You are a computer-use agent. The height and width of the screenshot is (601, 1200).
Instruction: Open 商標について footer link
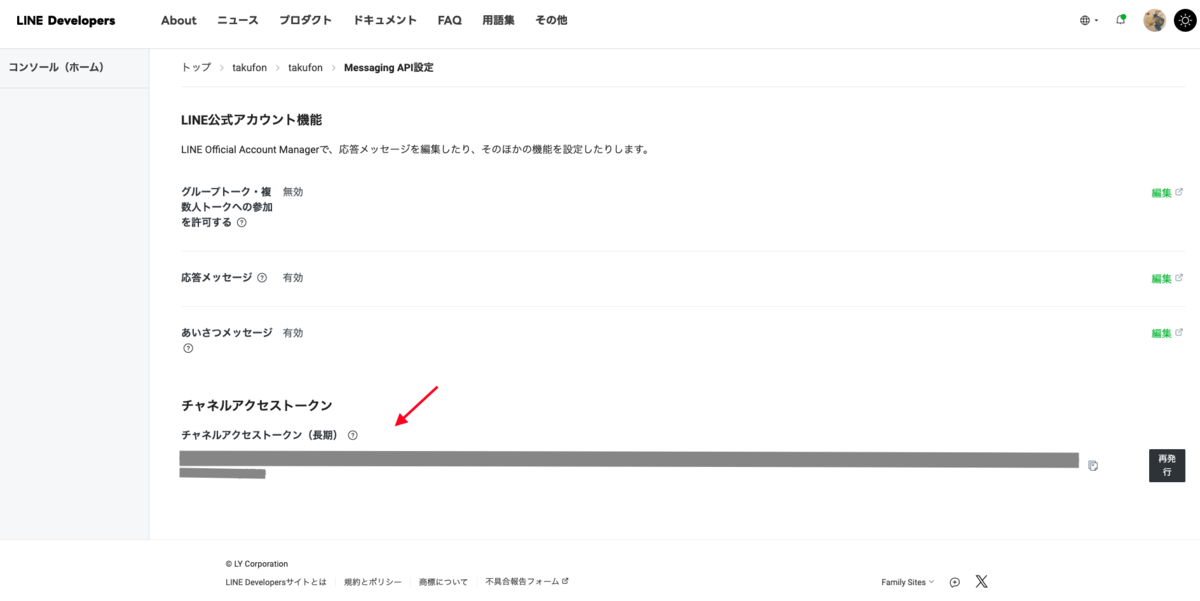444,582
